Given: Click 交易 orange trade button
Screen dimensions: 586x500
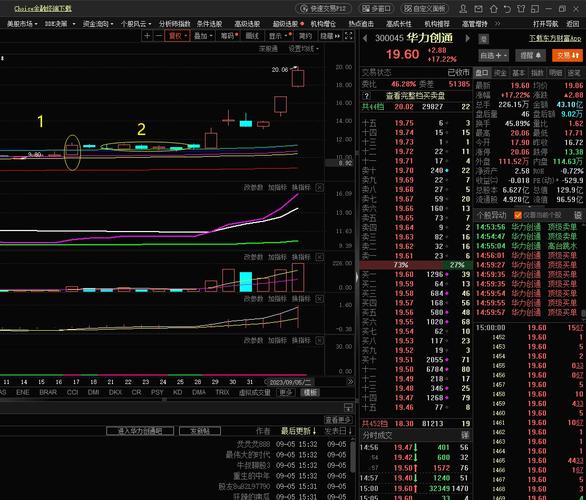Looking at the screenshot, I should pyautogui.click(x=567, y=56).
